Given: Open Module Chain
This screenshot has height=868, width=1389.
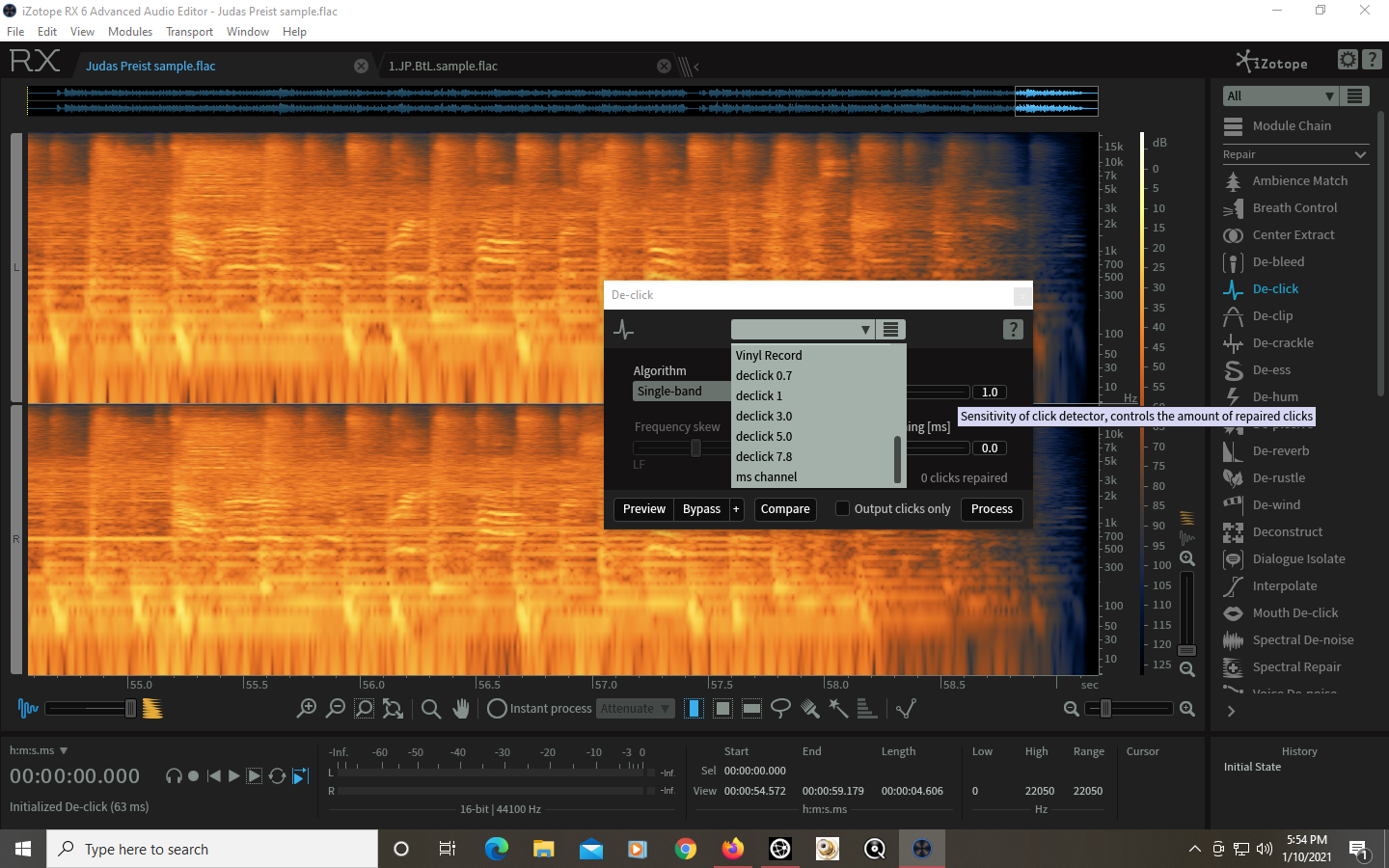Looking at the screenshot, I should (x=1291, y=126).
